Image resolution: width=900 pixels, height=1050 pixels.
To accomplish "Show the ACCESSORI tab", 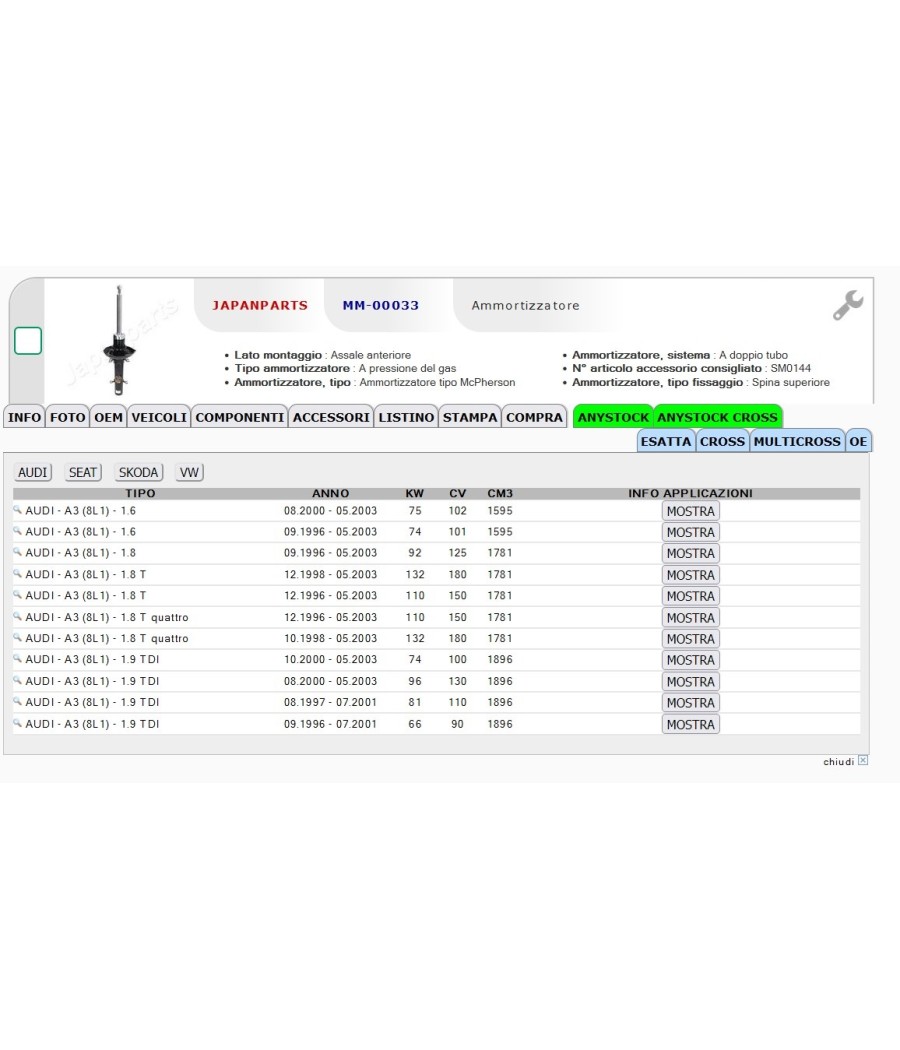I will [x=331, y=417].
